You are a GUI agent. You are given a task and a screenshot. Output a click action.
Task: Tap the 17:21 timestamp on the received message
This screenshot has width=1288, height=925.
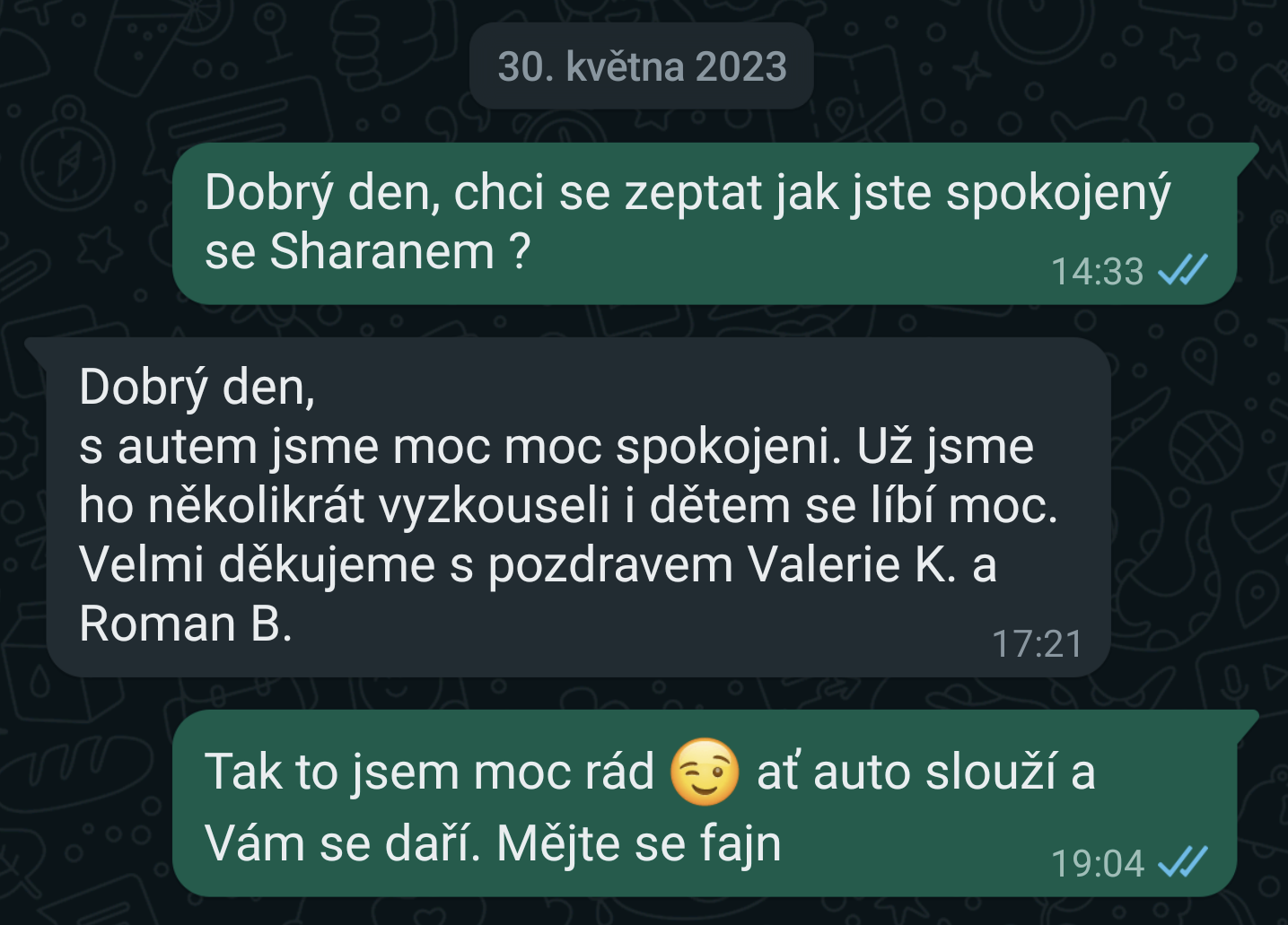pos(1038,643)
